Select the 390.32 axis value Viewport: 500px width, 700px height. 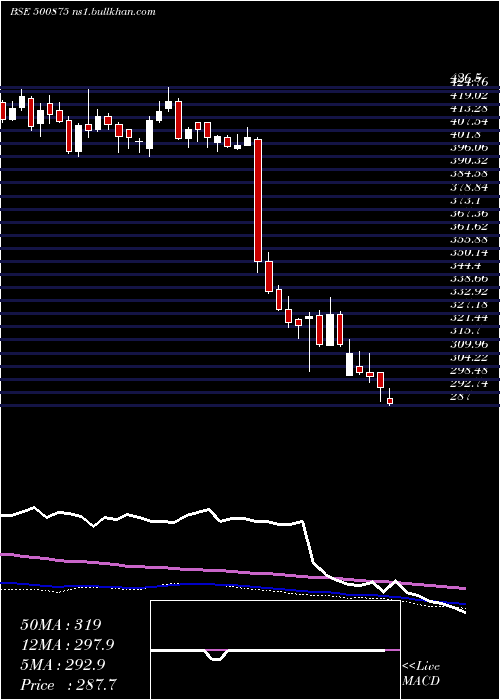click(x=470, y=160)
